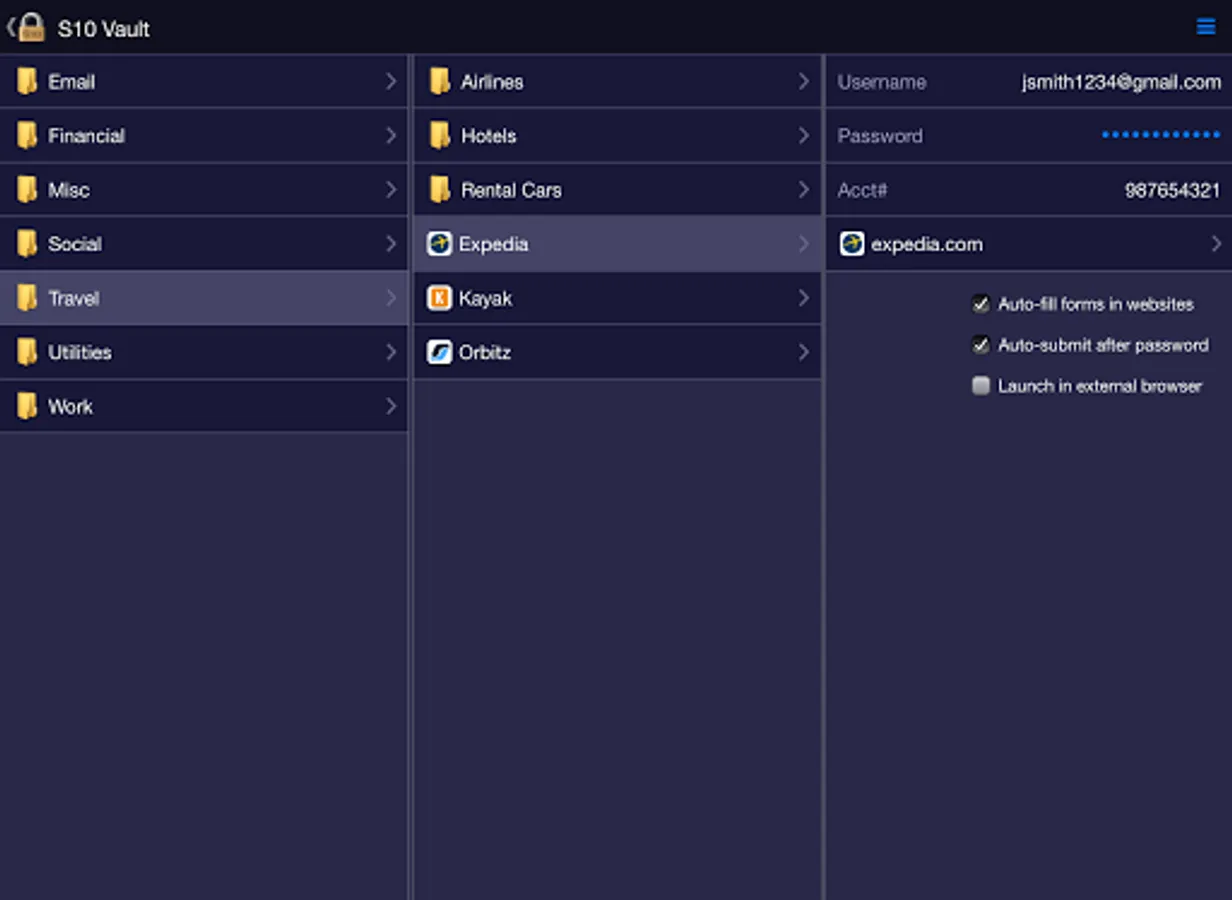The height and width of the screenshot is (900, 1232).
Task: Click the Travel folder icon
Action: (27, 297)
